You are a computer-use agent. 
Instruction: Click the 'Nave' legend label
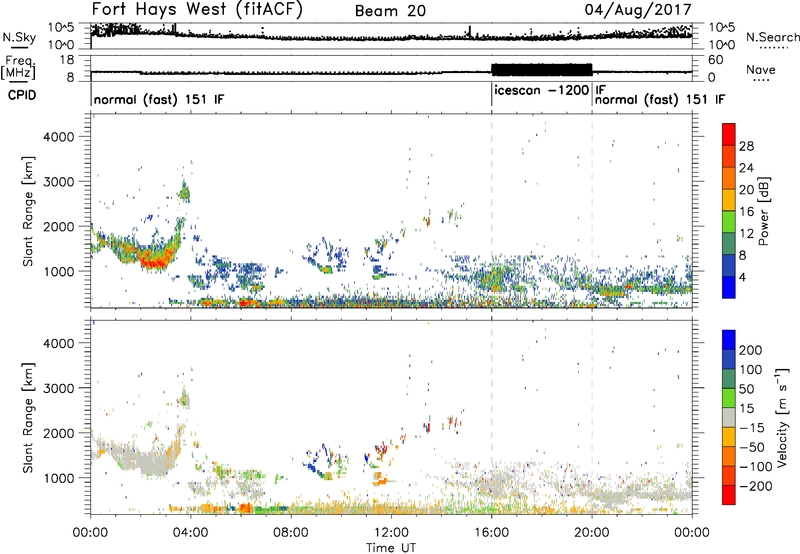760,70
